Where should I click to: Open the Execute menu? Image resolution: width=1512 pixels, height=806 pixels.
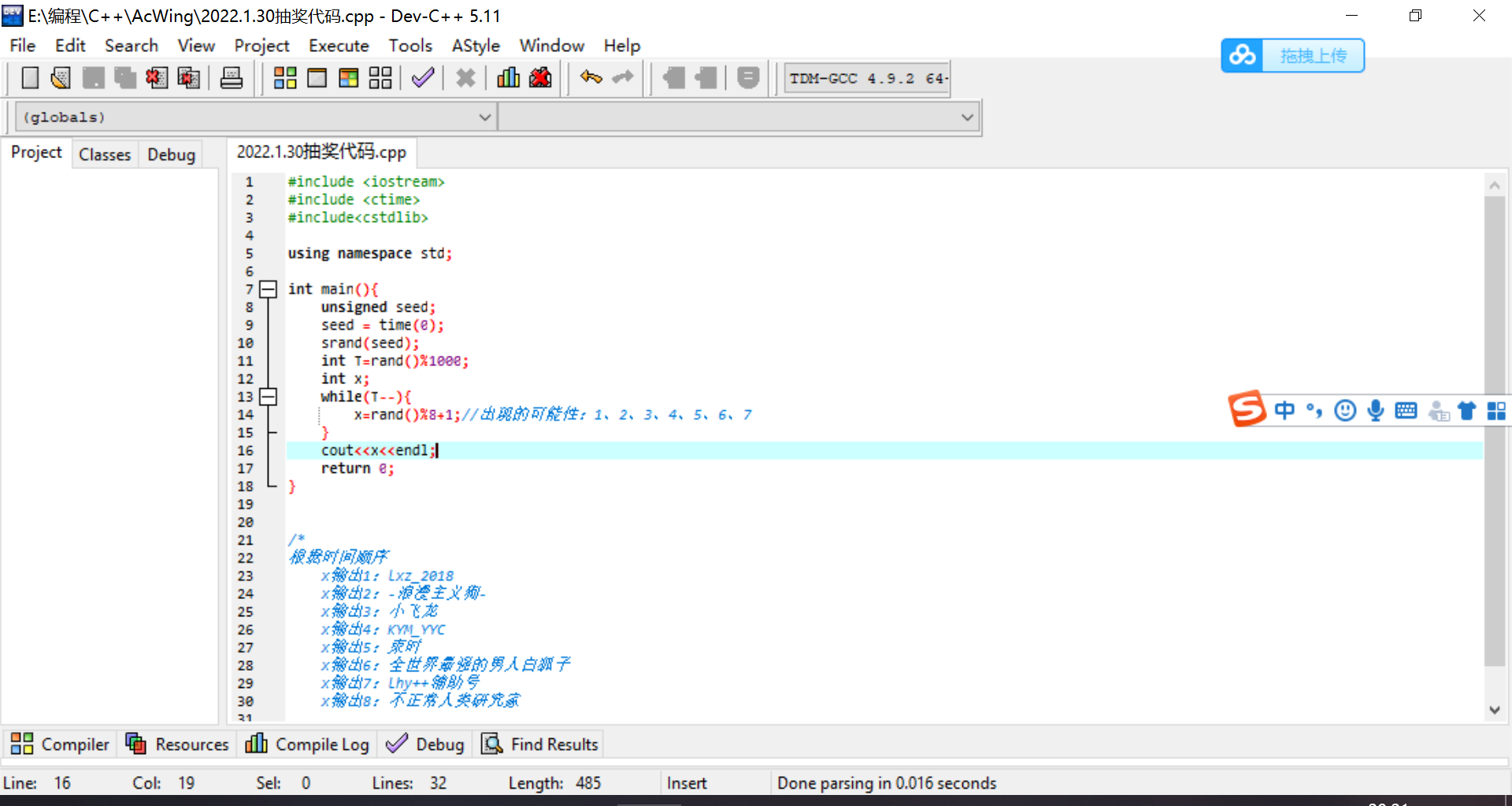pyautogui.click(x=339, y=46)
